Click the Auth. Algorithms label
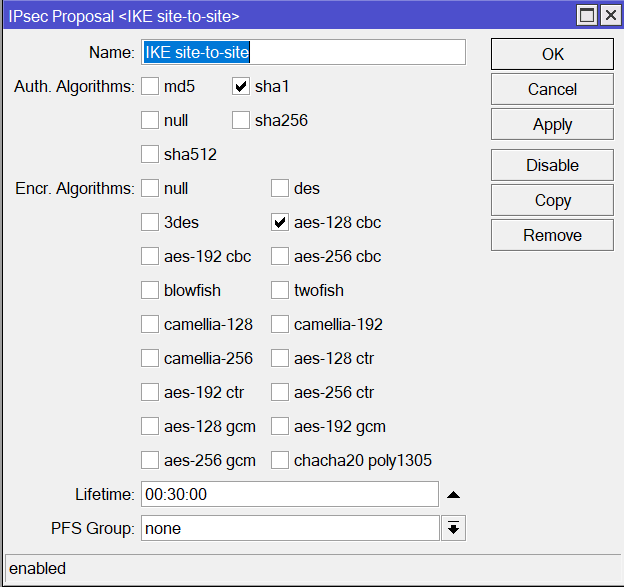The height and width of the screenshot is (587, 624). 74,86
